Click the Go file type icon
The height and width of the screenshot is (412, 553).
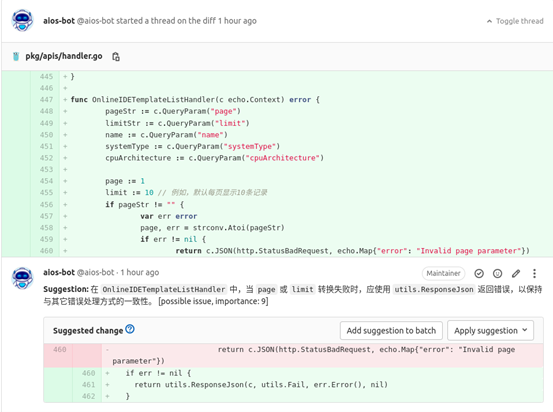[x=16, y=56]
